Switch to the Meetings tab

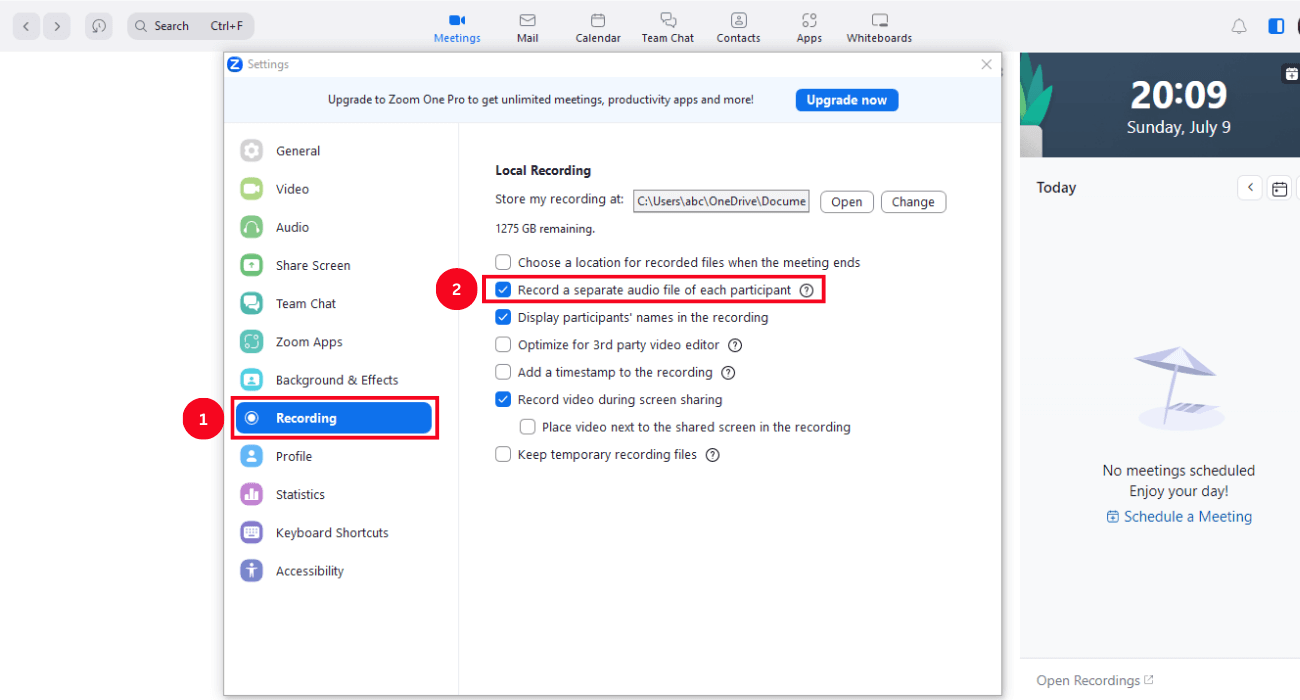pyautogui.click(x=457, y=28)
